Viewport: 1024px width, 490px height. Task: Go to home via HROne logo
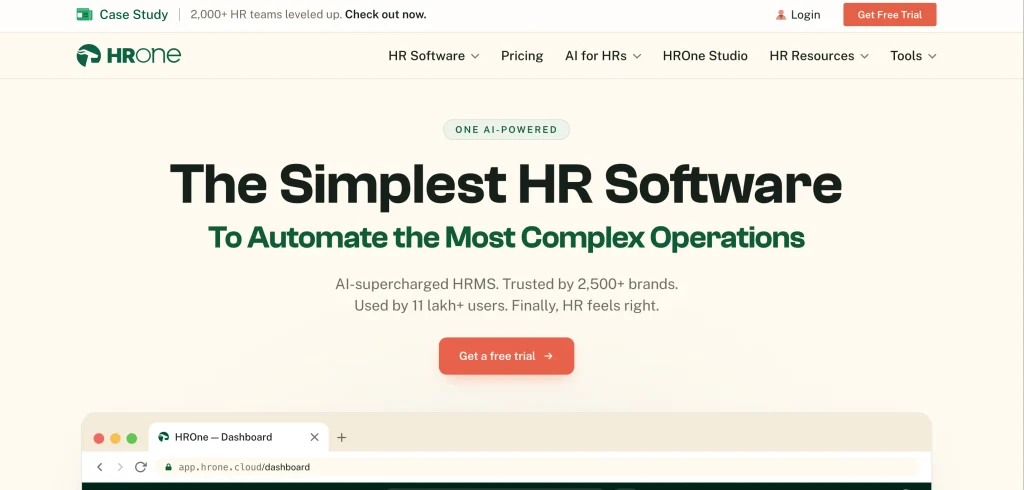(129, 56)
